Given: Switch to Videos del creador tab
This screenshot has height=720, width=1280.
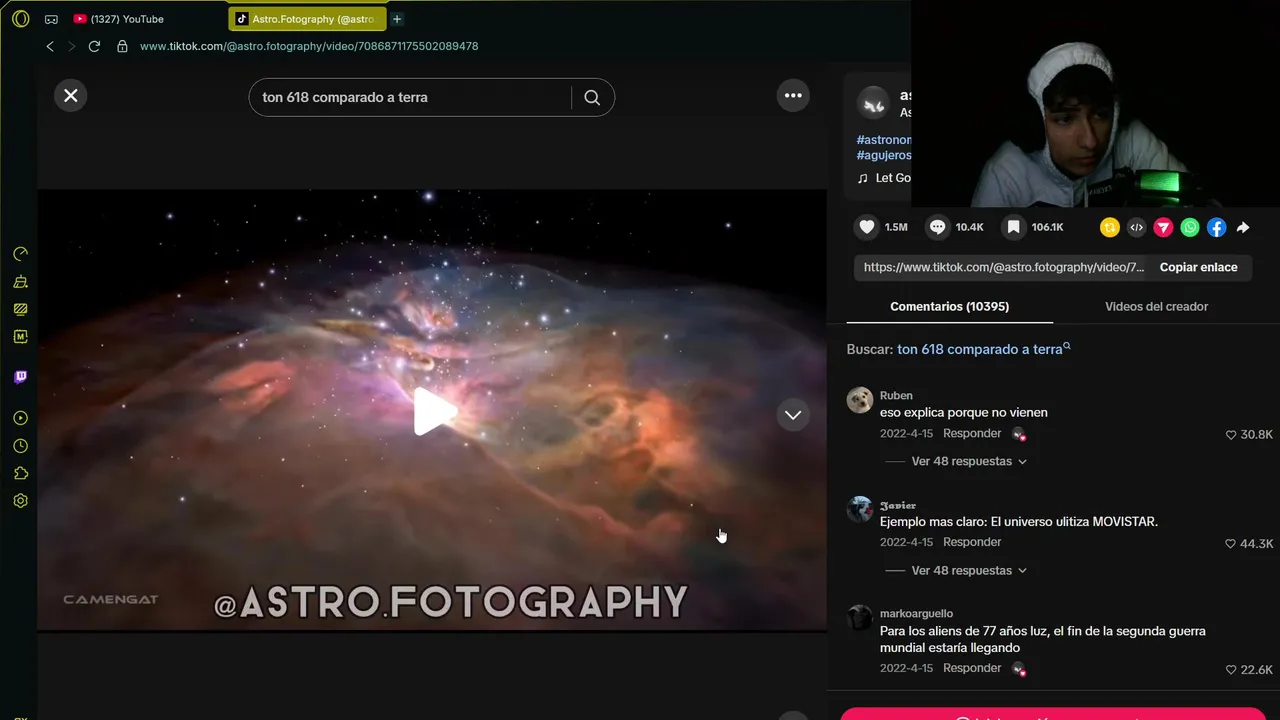Looking at the screenshot, I should 1156,306.
